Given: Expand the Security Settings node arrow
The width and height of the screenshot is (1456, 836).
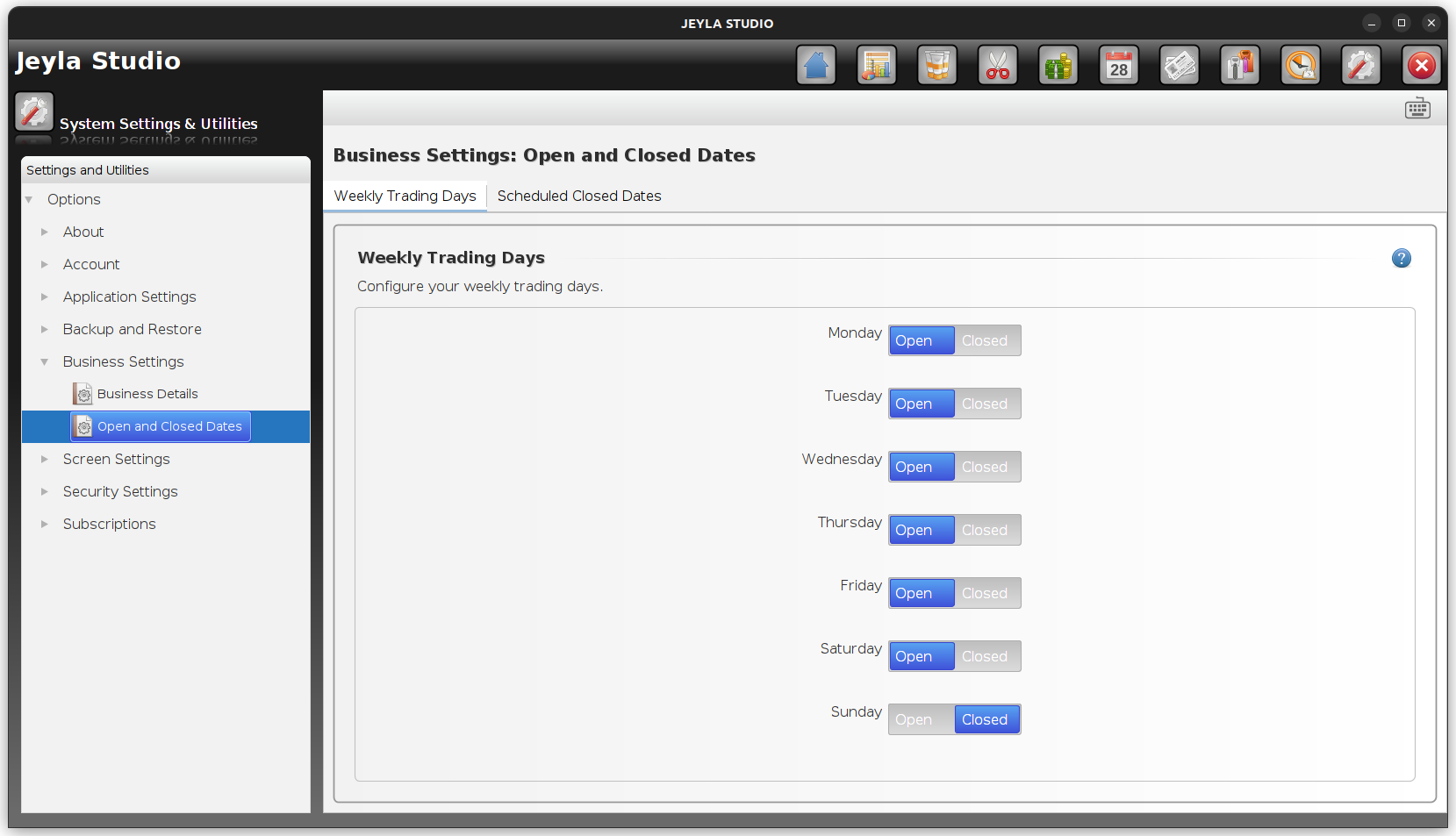Looking at the screenshot, I should click(x=45, y=492).
